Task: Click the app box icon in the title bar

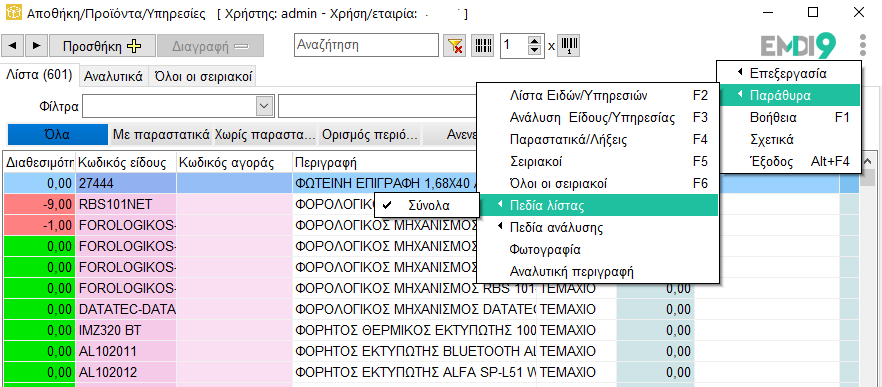Action: [x=14, y=14]
